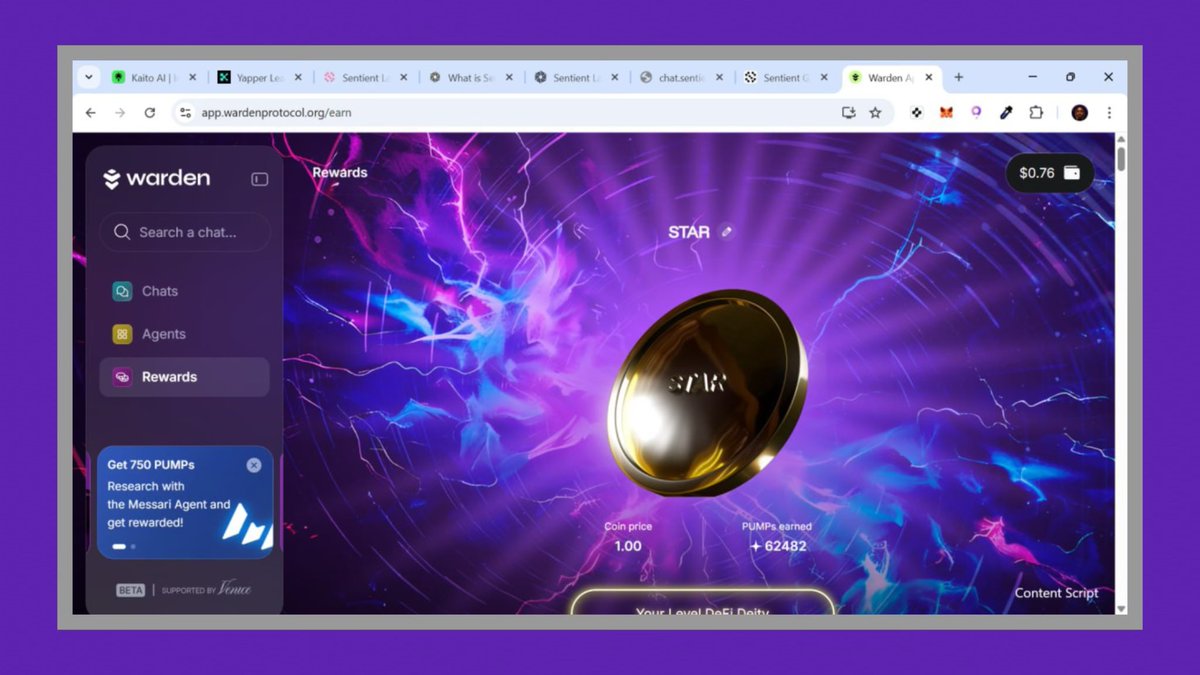The image size is (1200, 675).
Task: Click the page vertical scrollbar thumb
Action: pyautogui.click(x=1121, y=158)
